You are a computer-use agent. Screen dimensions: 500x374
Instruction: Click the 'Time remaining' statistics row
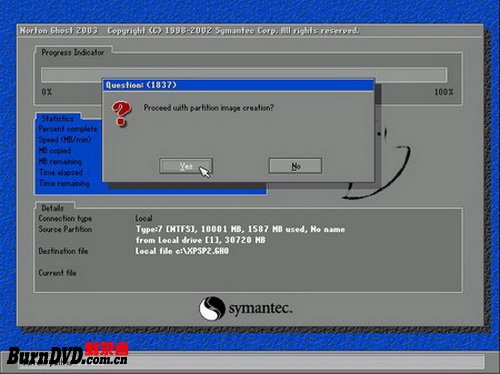[x=64, y=183]
